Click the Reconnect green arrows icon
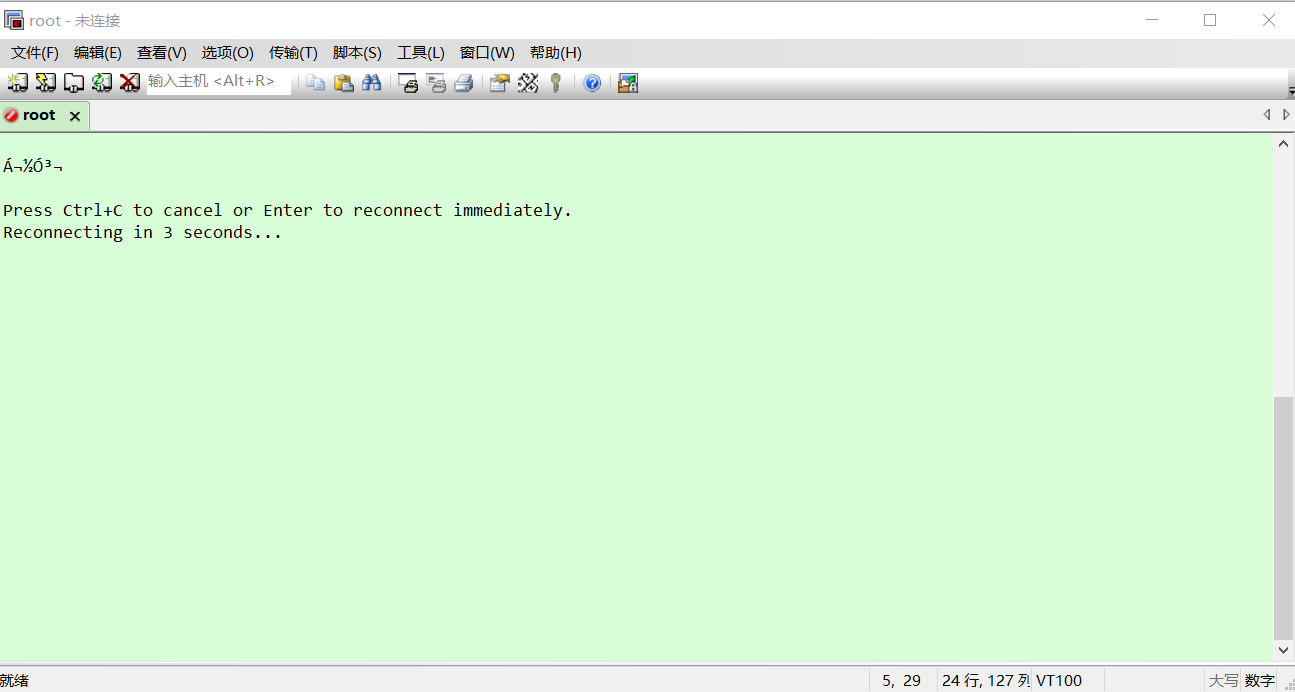The image size is (1295, 692). point(102,83)
